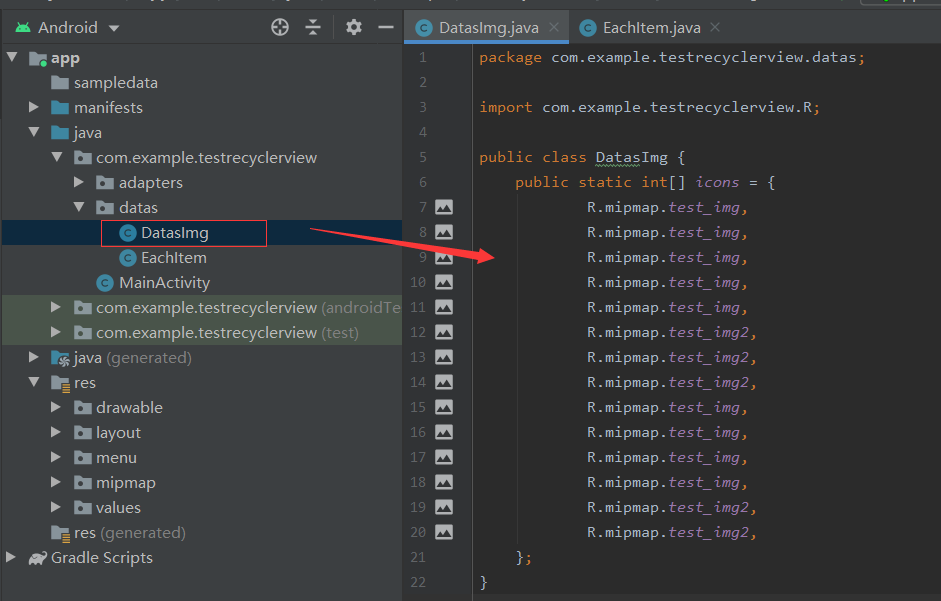Collapse the java folder
The image size is (941, 601).
coord(34,132)
